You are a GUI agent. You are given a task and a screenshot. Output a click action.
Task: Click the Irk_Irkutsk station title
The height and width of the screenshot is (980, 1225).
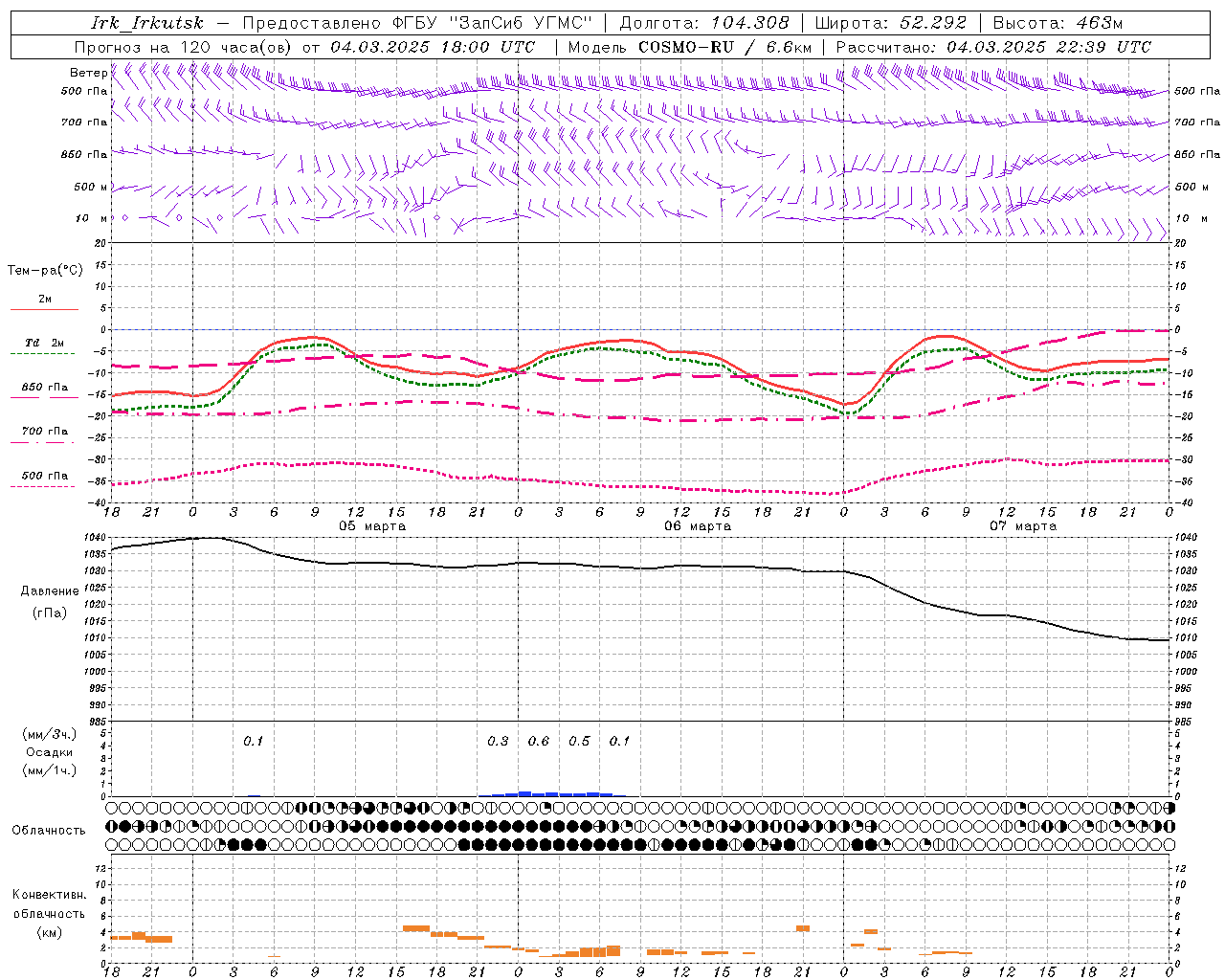coord(147,23)
